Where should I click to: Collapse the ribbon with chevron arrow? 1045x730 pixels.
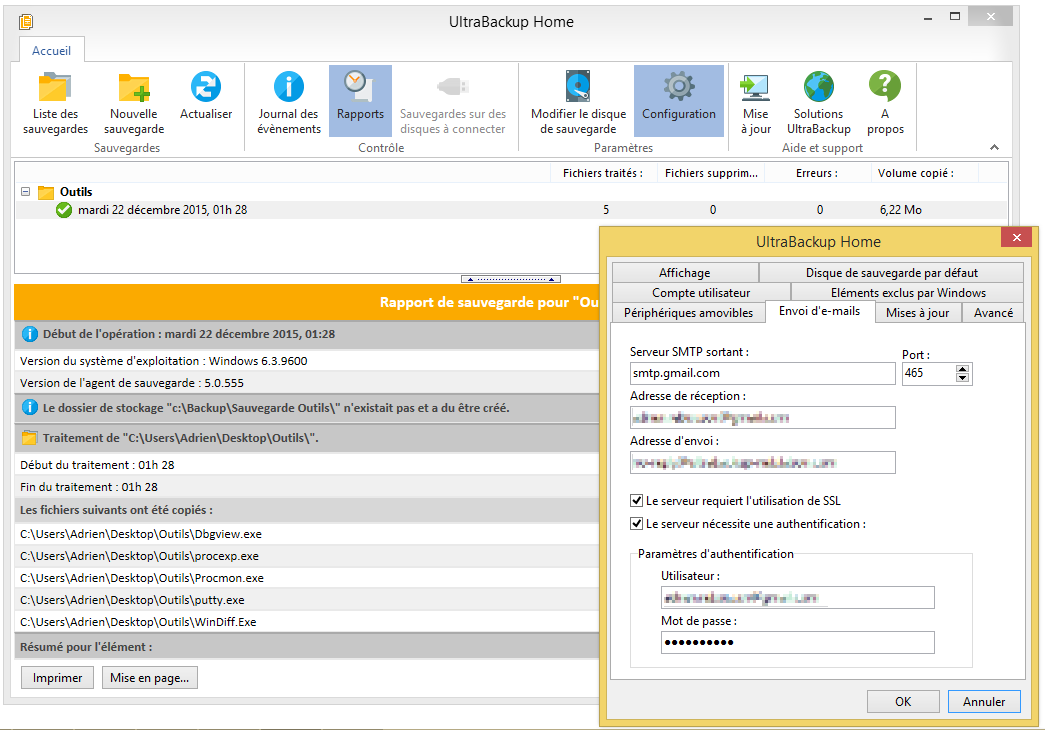(x=994, y=148)
